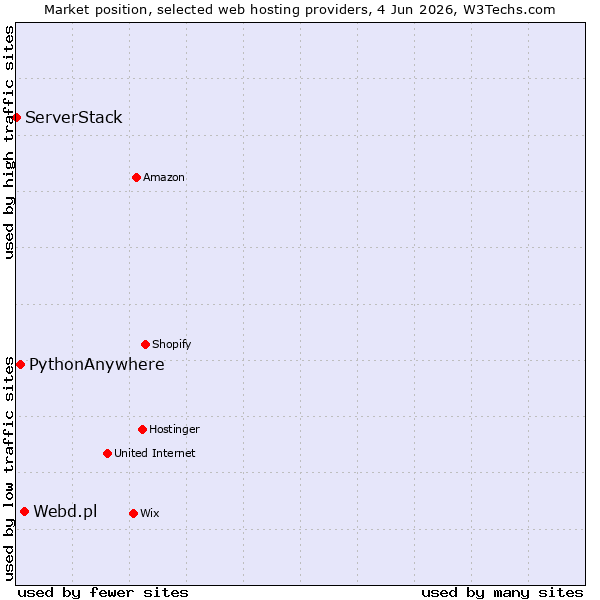Select the PythonAnywhere label

pos(97,365)
